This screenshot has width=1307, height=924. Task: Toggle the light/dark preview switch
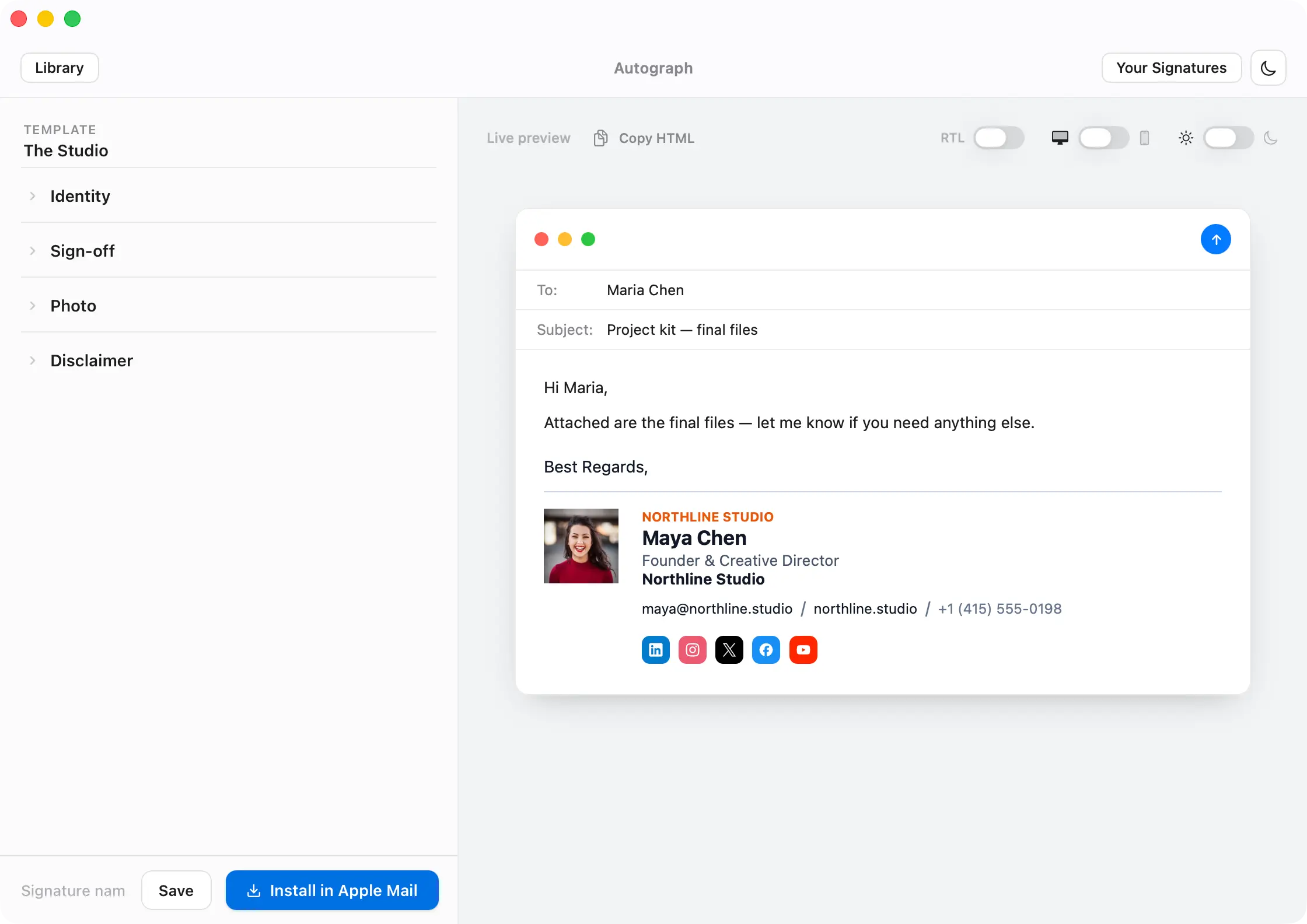pyautogui.click(x=1228, y=138)
